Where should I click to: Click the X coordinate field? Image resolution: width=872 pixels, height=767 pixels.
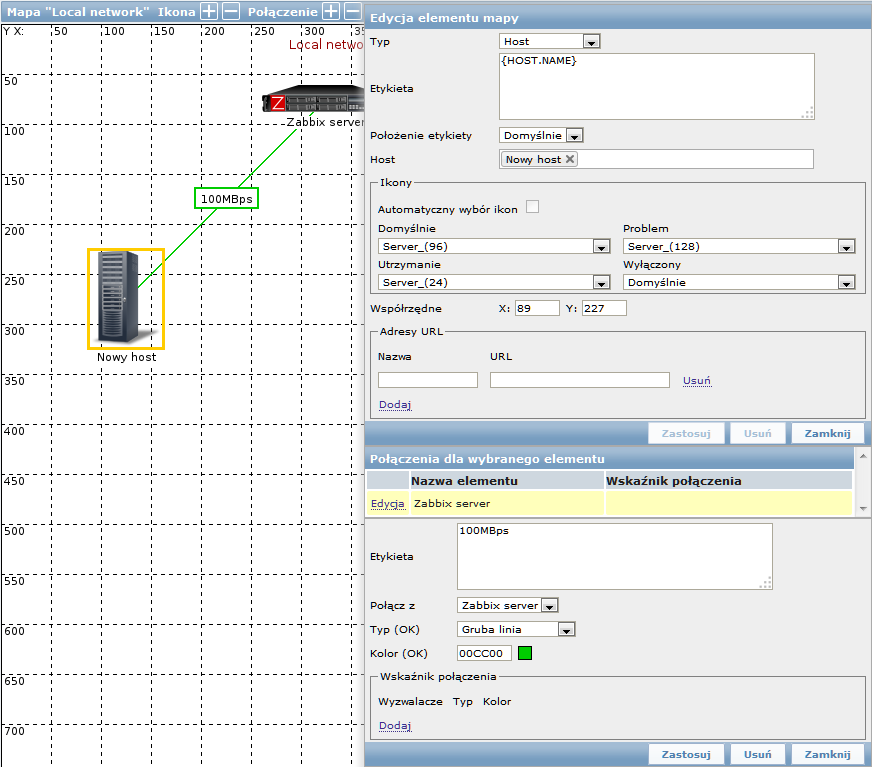click(537, 308)
